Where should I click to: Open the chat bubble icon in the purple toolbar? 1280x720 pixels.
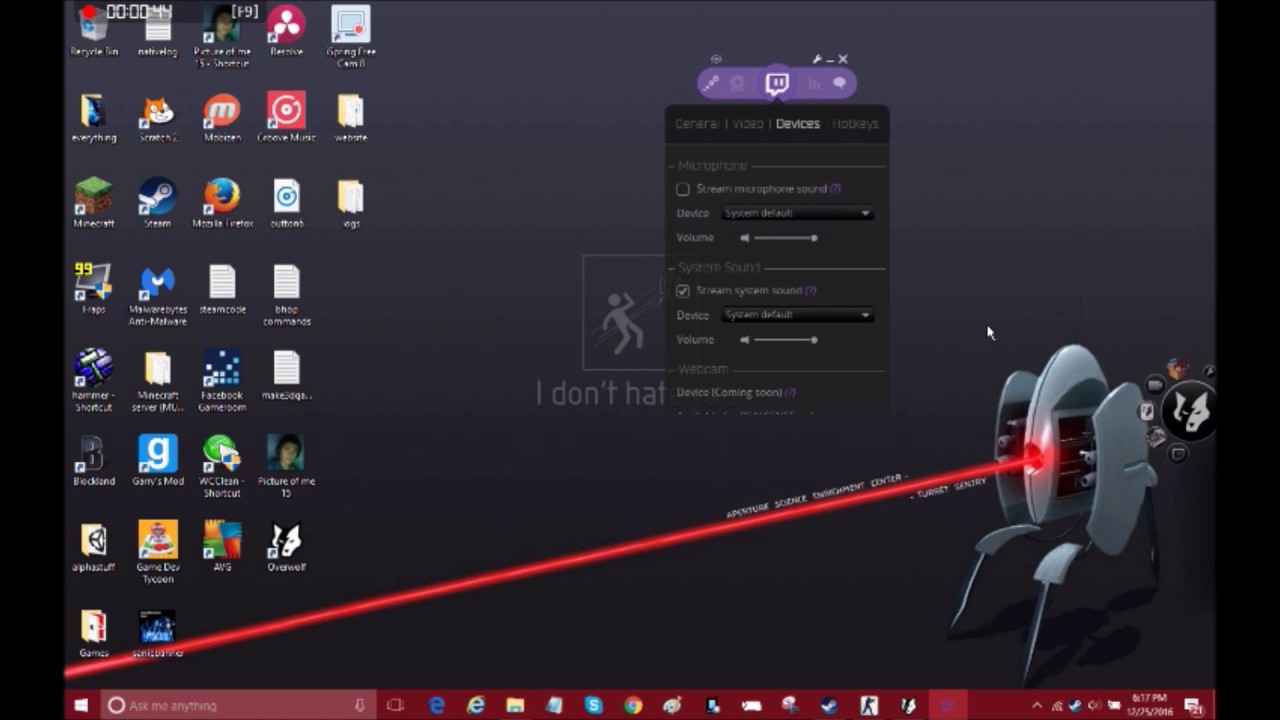840,84
